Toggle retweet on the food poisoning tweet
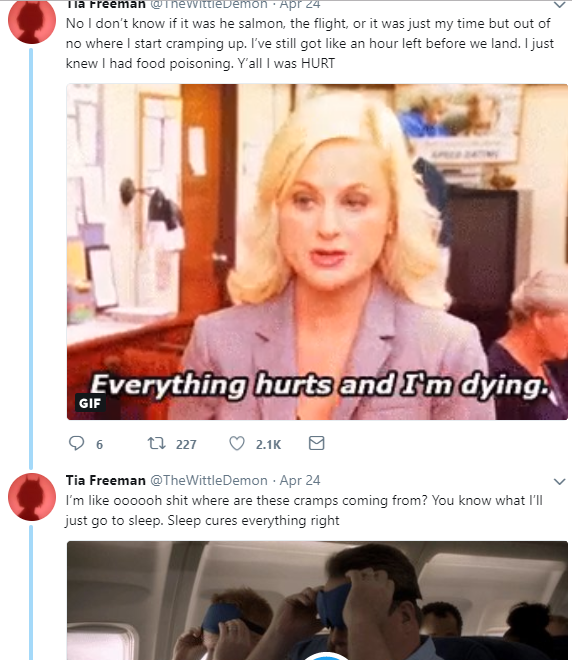Image resolution: width=572 pixels, height=660 pixels. pyautogui.click(x=156, y=443)
